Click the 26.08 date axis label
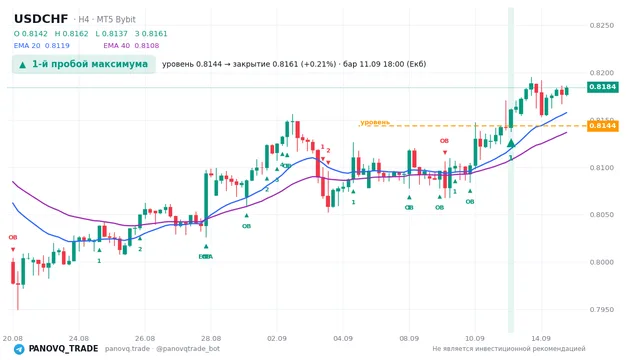 coord(145,338)
